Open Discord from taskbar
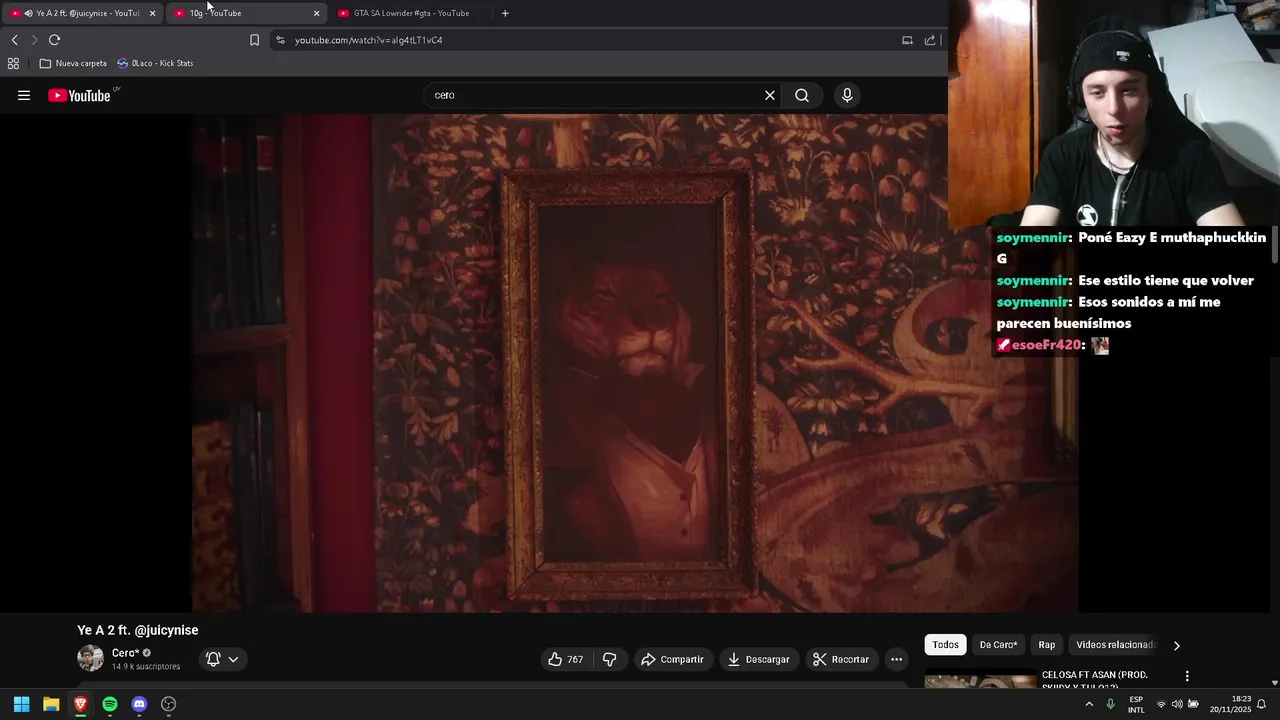1280x720 pixels. pyautogui.click(x=139, y=704)
